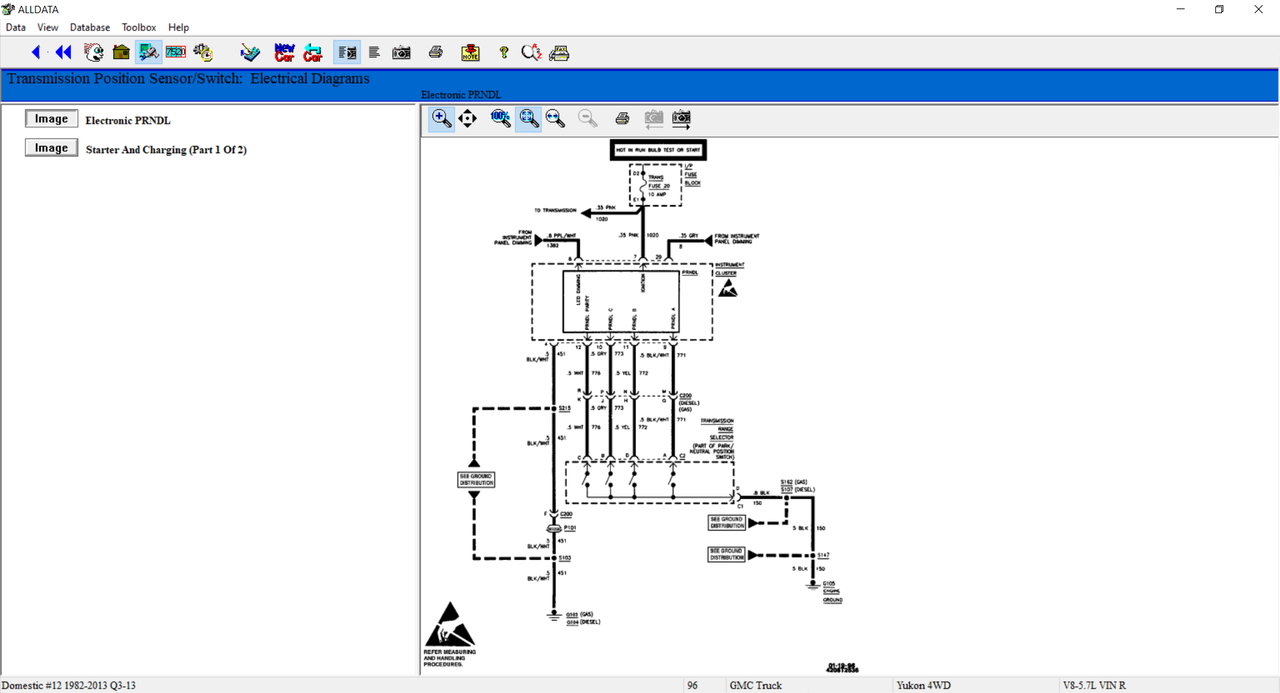Click the pencil and notepad icon
1280x693 pixels.
pyautogui.click(x=251, y=52)
